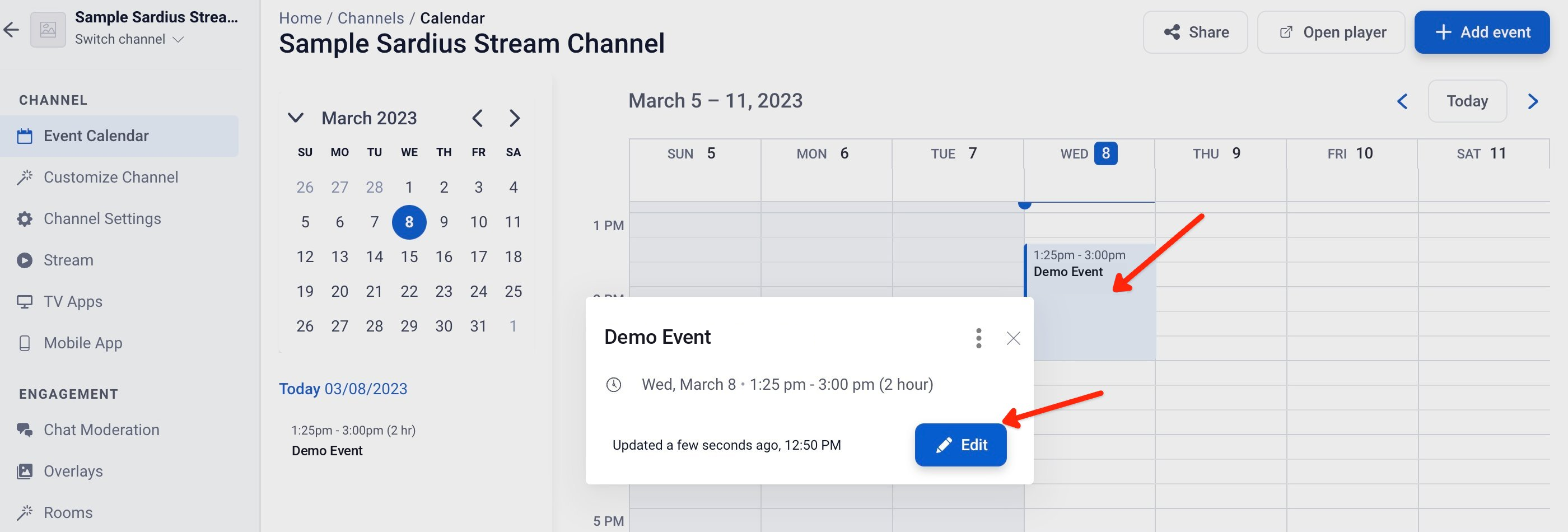1568x532 pixels.
Task: Collapse the March 2023 mini calendar
Action: coord(295,118)
